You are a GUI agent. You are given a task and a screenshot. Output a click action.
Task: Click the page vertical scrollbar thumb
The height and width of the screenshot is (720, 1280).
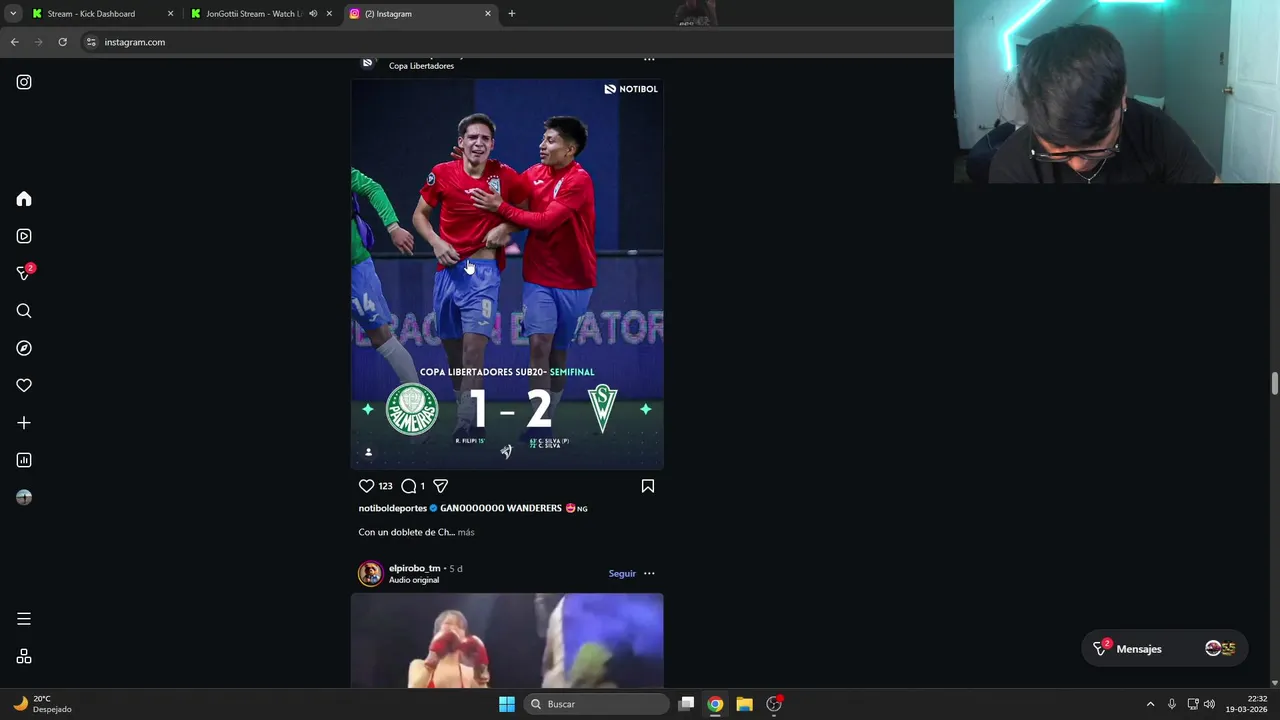[x=1274, y=384]
